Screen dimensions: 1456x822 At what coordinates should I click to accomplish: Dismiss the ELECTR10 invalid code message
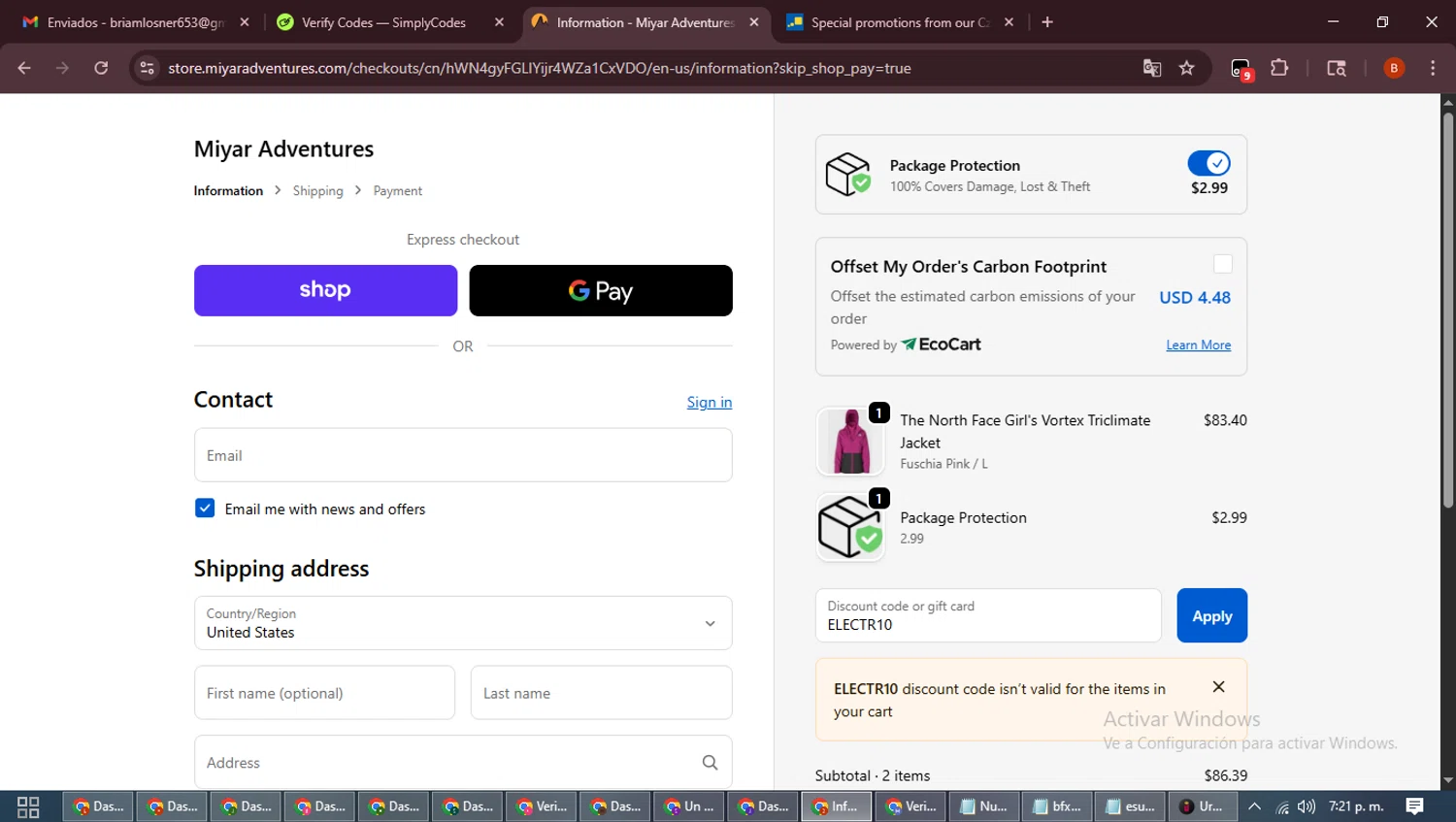pyautogui.click(x=1218, y=687)
